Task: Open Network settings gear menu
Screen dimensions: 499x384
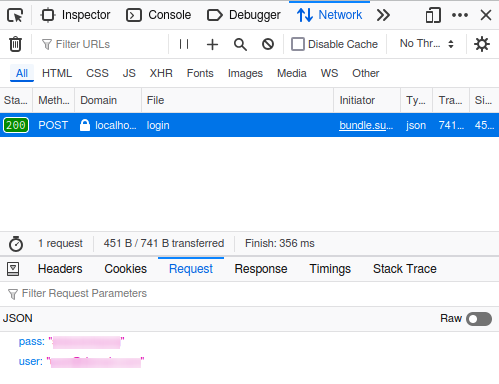Action: 482,44
